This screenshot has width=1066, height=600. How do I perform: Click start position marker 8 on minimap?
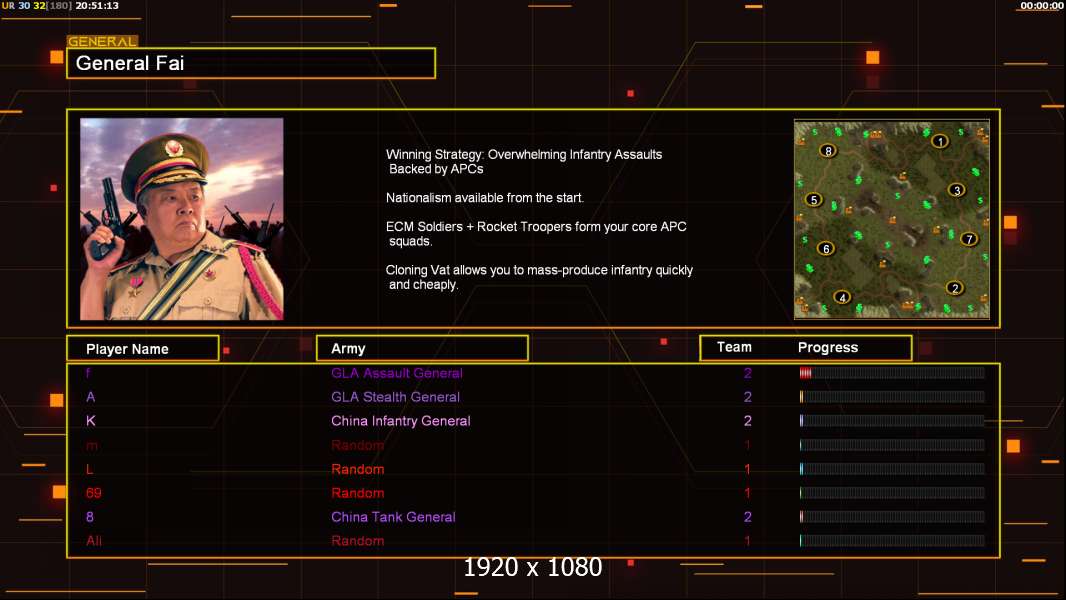tap(827, 151)
